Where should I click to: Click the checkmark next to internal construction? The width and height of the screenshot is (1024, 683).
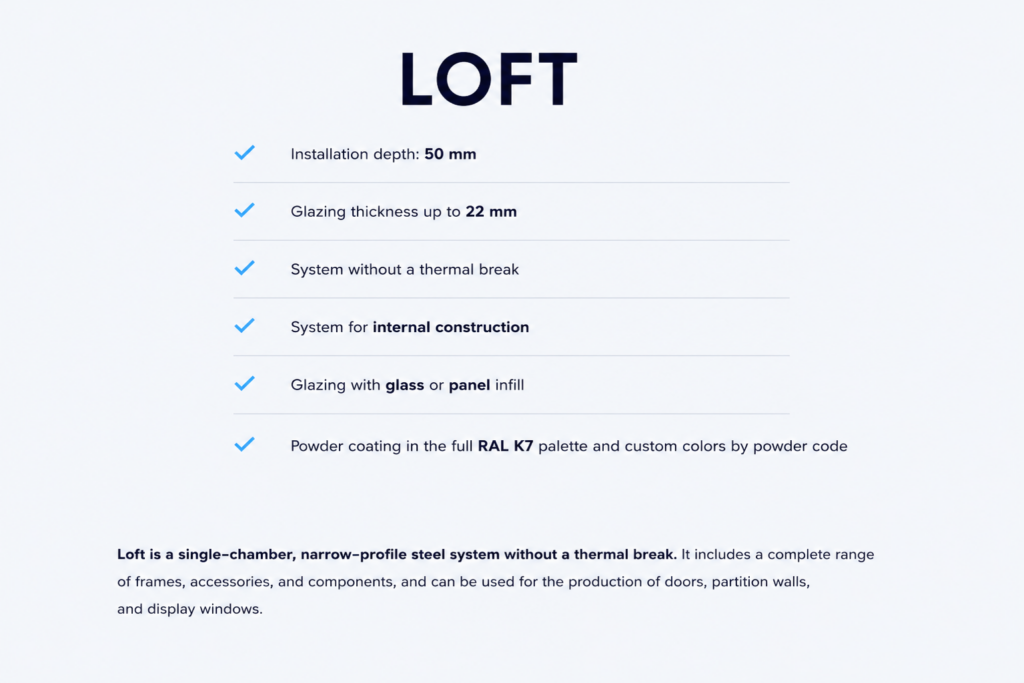[x=244, y=325]
